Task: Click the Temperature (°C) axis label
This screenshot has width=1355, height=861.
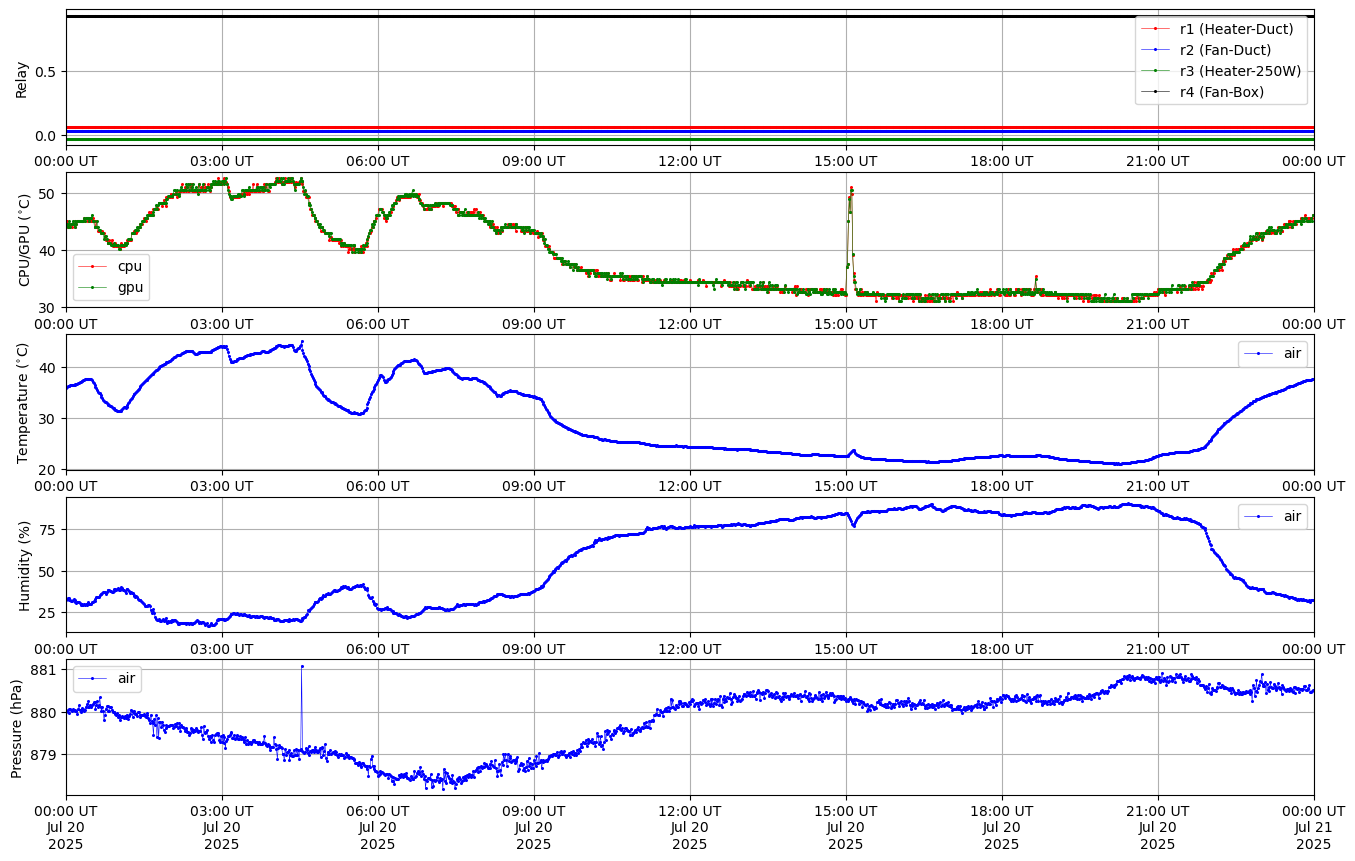Action: point(25,402)
